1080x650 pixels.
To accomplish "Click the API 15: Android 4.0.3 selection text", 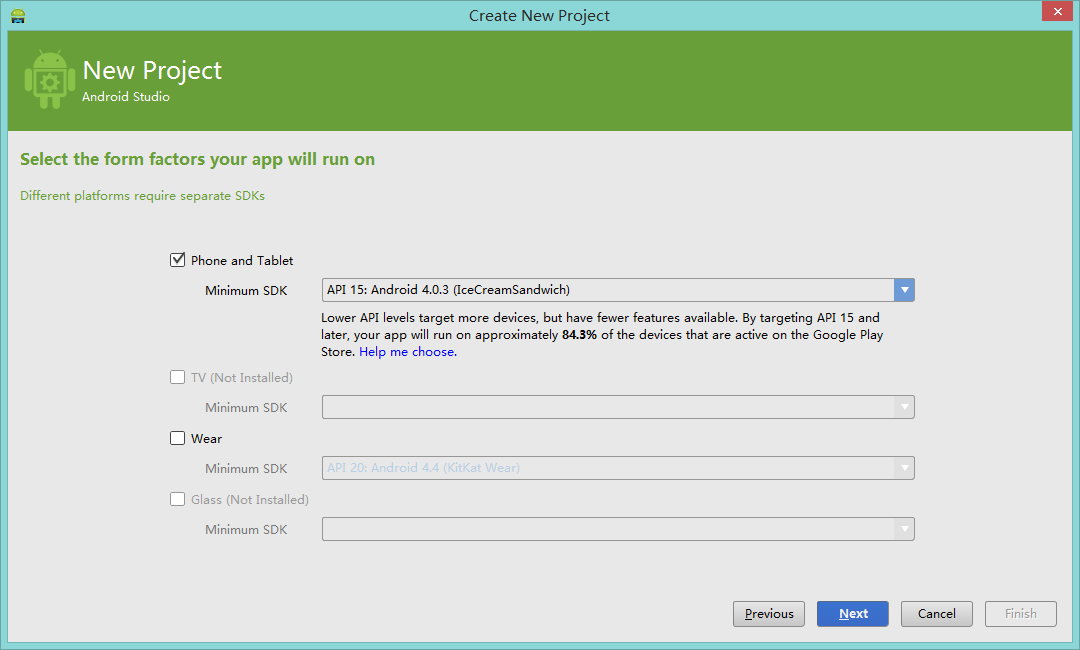I will [448, 290].
